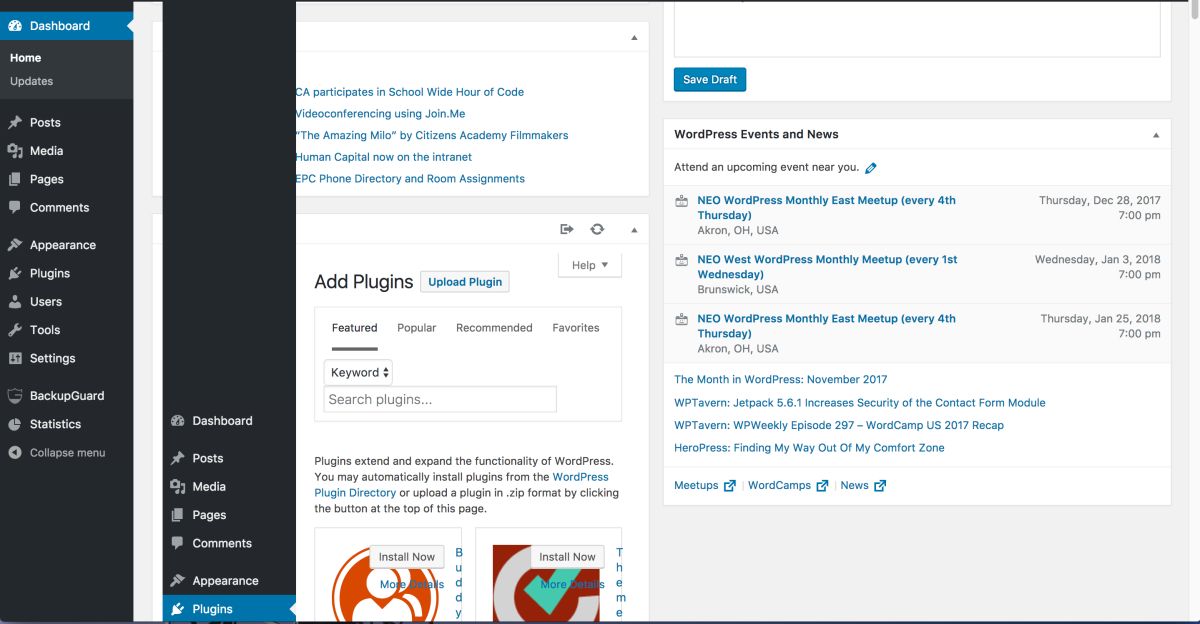1200x624 pixels.
Task: Click the highlighted Plugins icon in the embedded inner sidebar
Action: pyautogui.click(x=178, y=609)
